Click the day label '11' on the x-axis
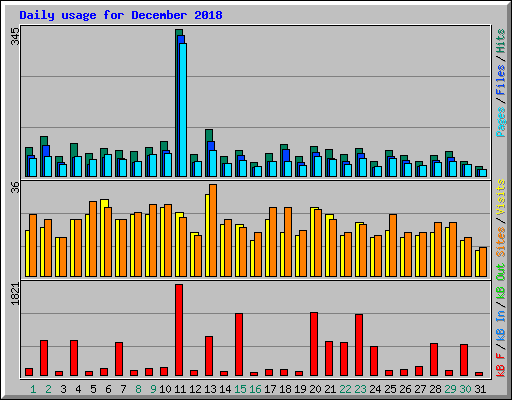512x400 pixels. click(180, 389)
